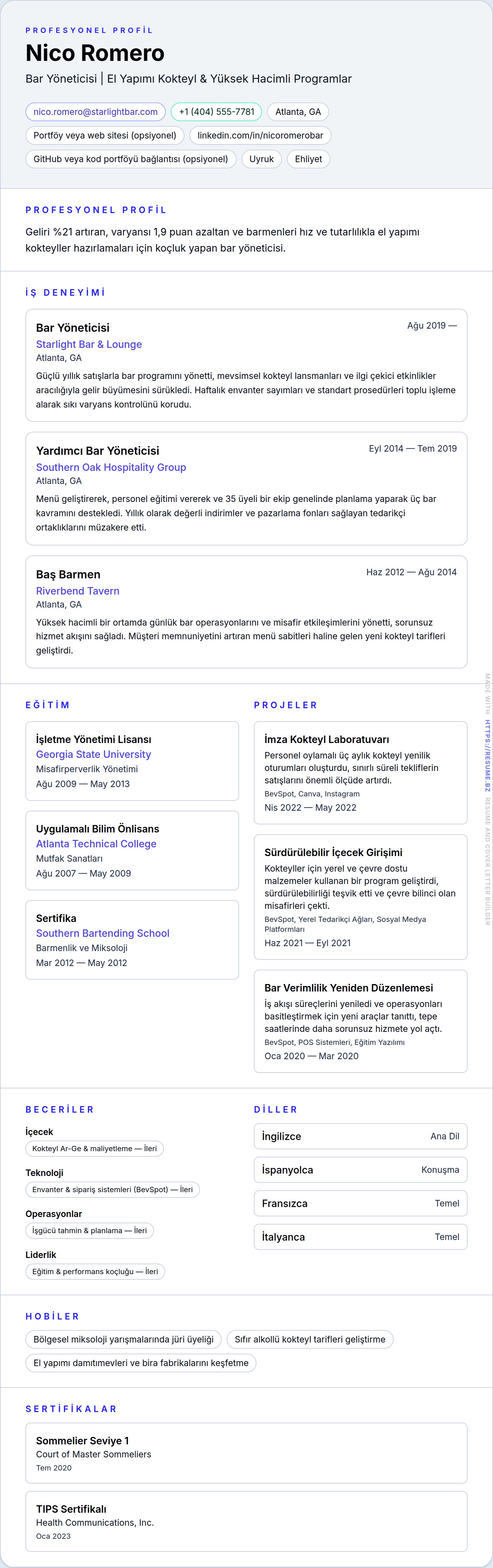493x1568 pixels.
Task: Click the GitHub veya kod portföyü chip
Action: click(131, 159)
